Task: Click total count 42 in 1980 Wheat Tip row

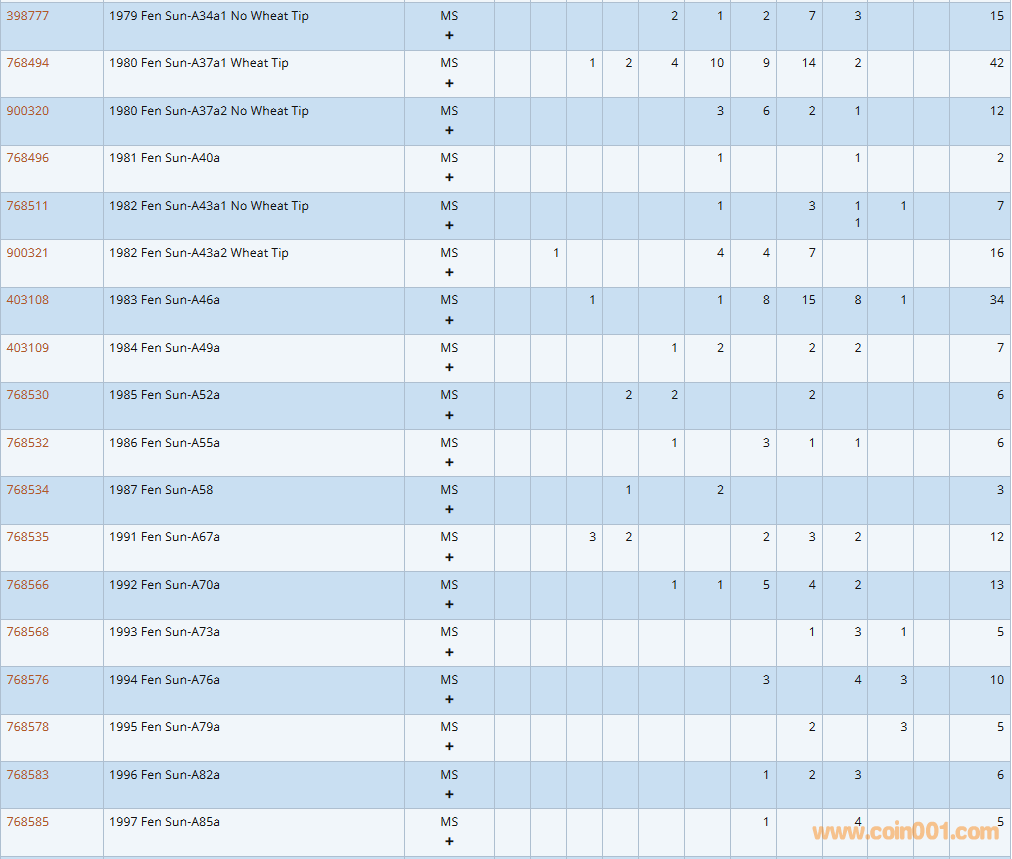Action: point(996,63)
